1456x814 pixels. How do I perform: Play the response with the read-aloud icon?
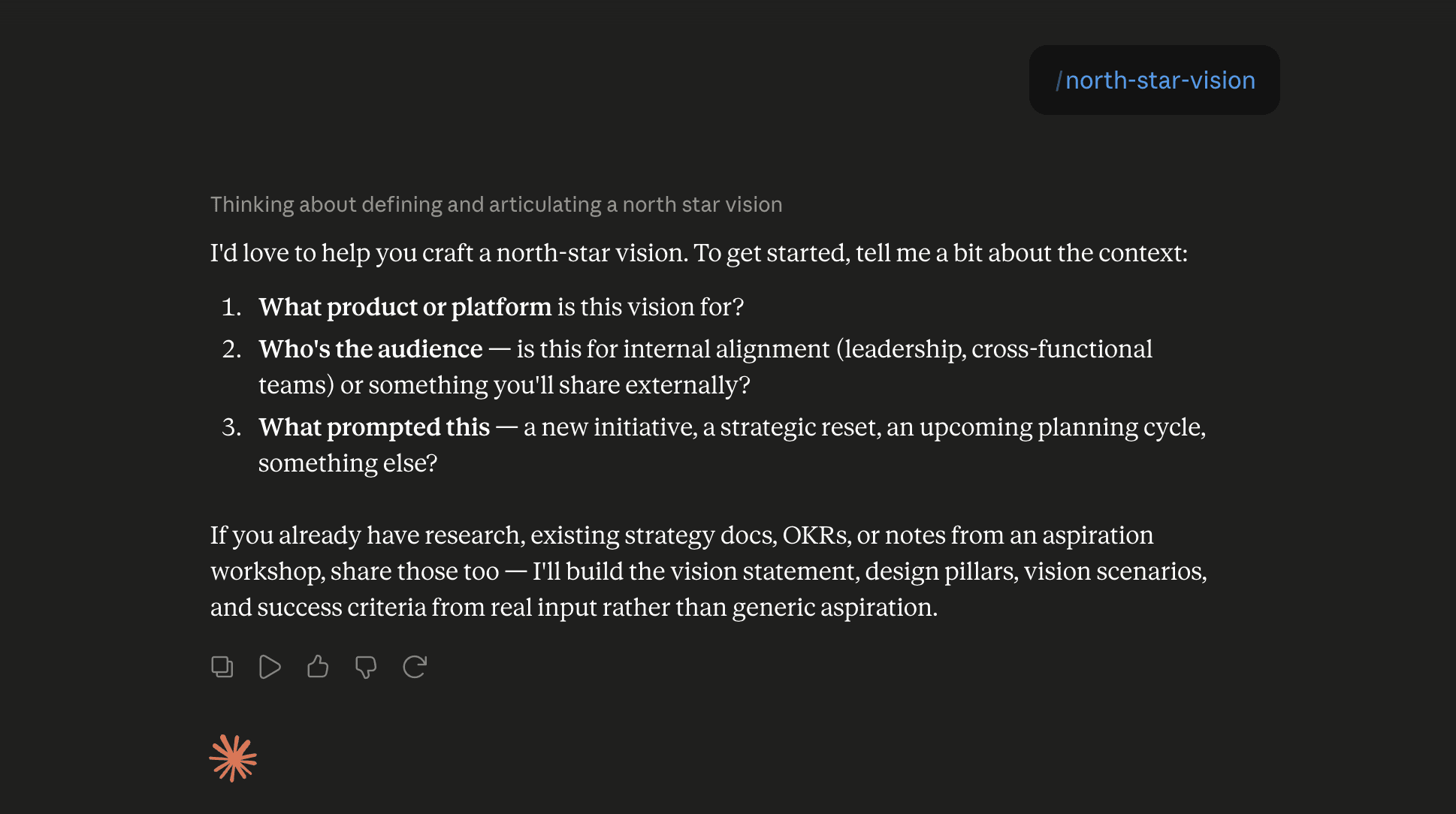[x=270, y=667]
